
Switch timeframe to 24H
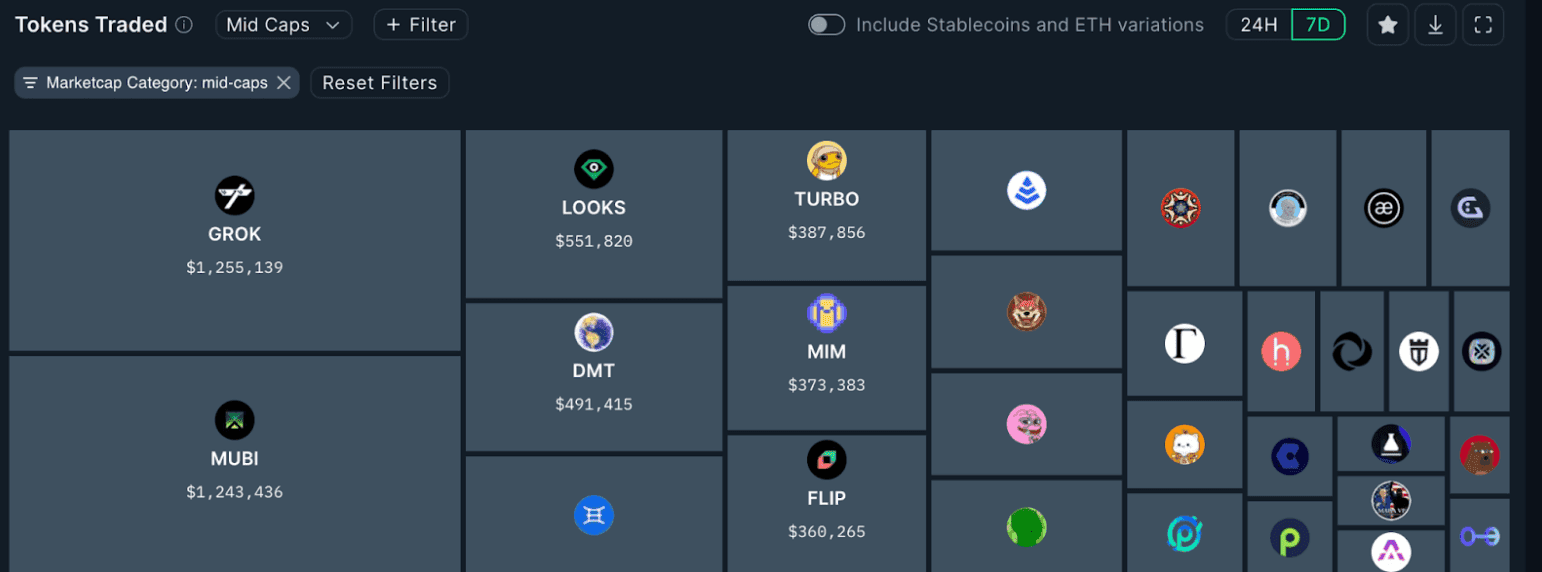[x=1259, y=25]
